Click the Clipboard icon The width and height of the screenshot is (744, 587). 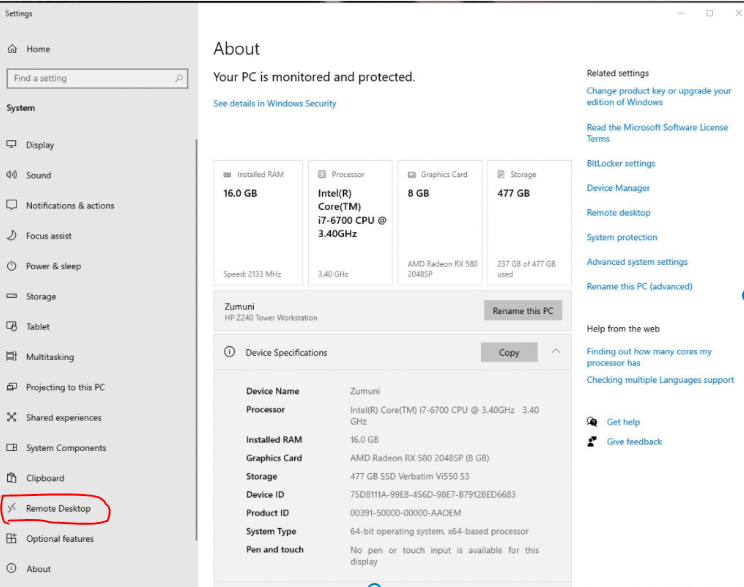[11, 477]
